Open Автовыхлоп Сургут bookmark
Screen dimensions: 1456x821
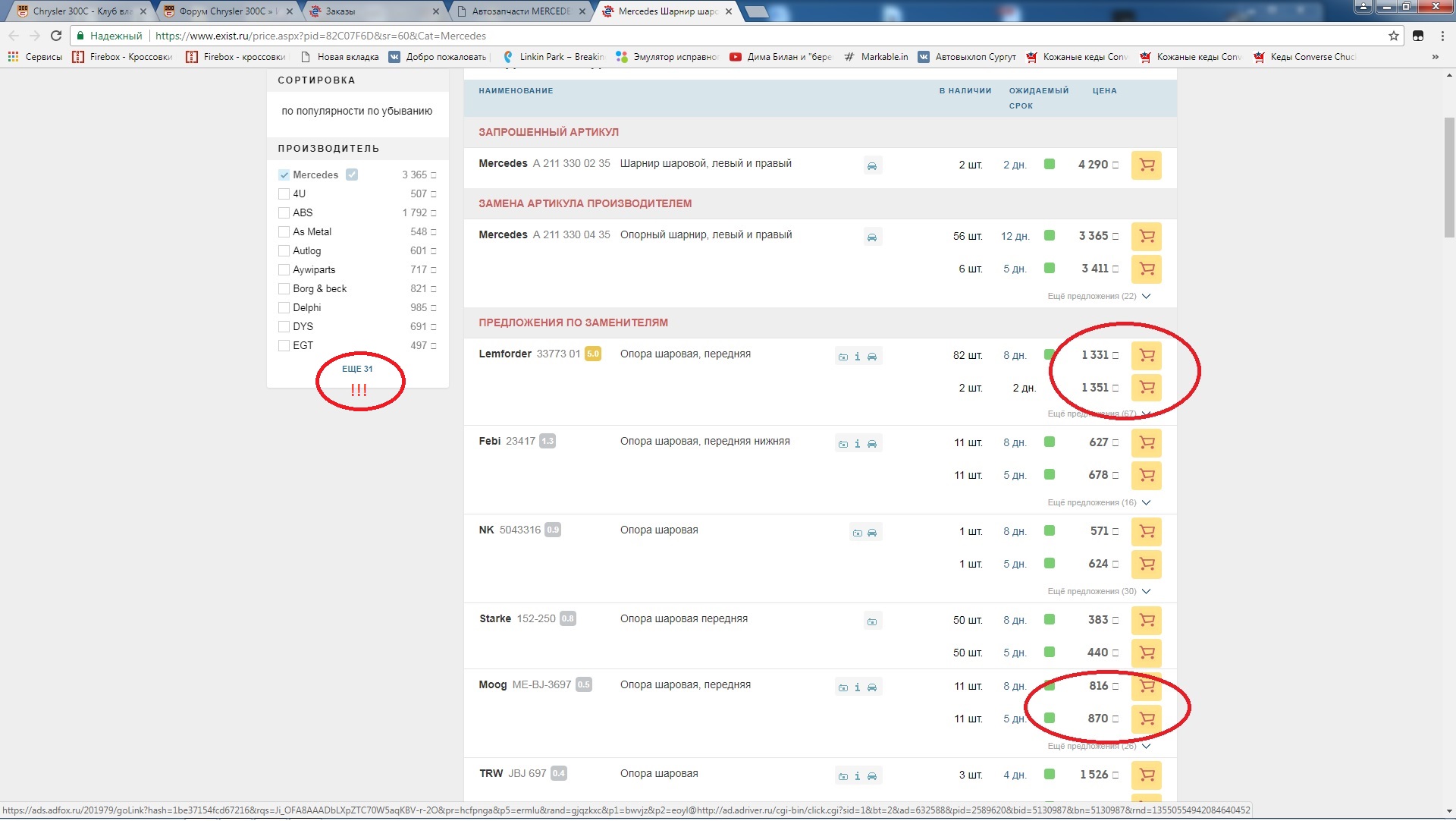[967, 57]
